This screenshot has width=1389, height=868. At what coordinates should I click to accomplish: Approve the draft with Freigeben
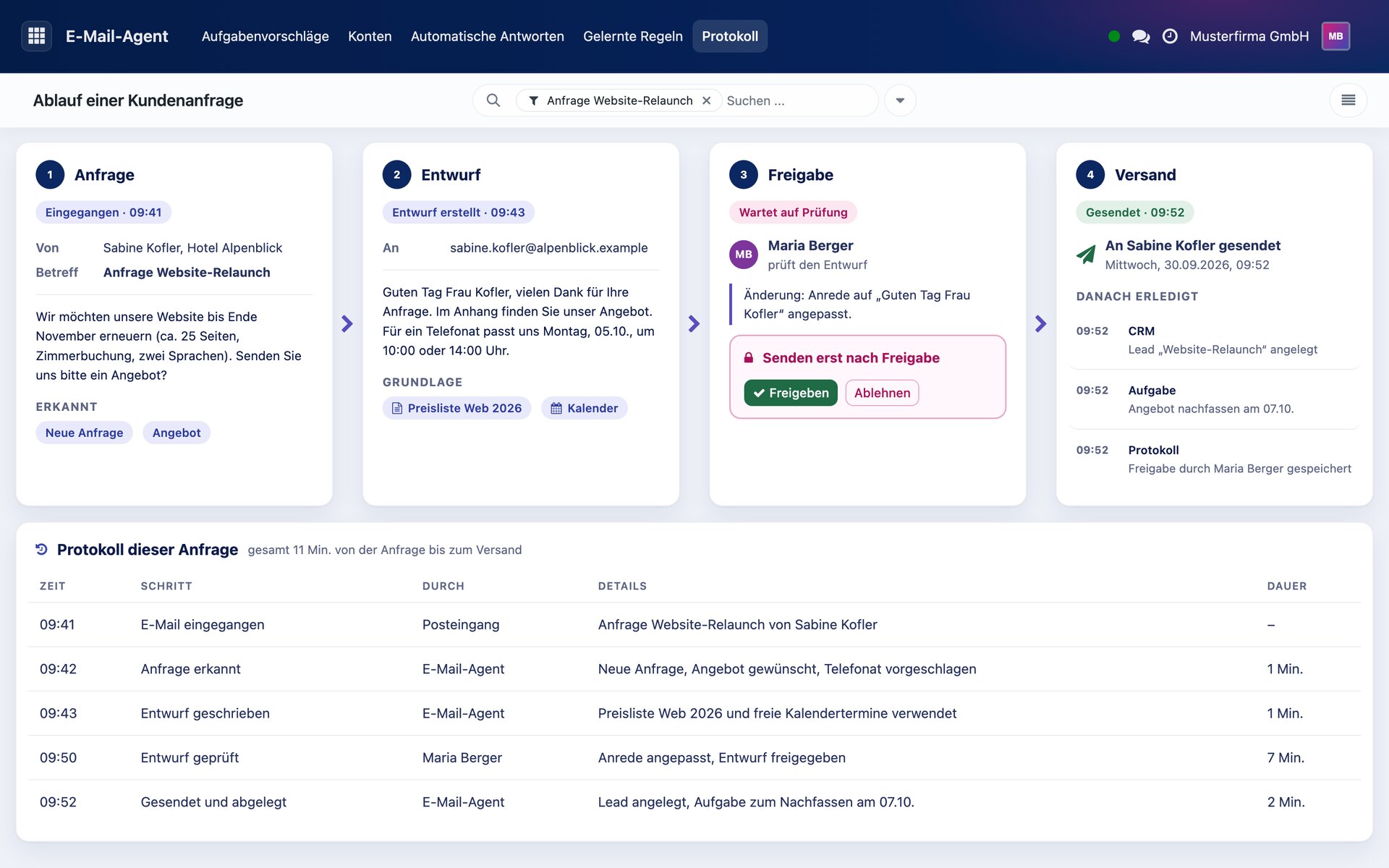pyautogui.click(x=791, y=393)
